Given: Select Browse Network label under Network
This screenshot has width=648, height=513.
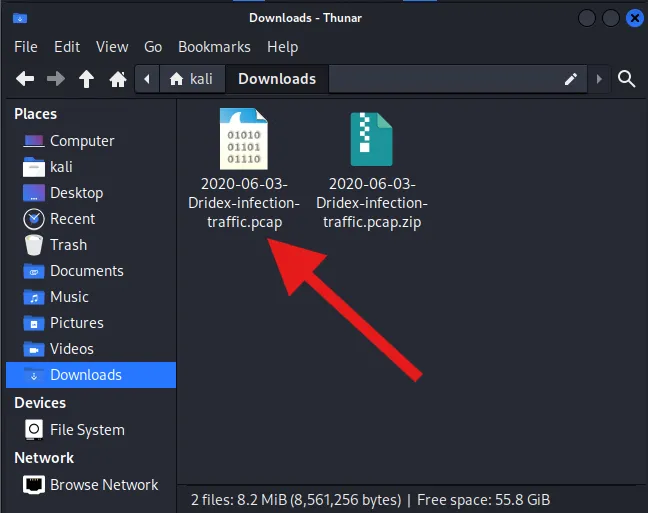Looking at the screenshot, I should pyautogui.click(x=104, y=484).
